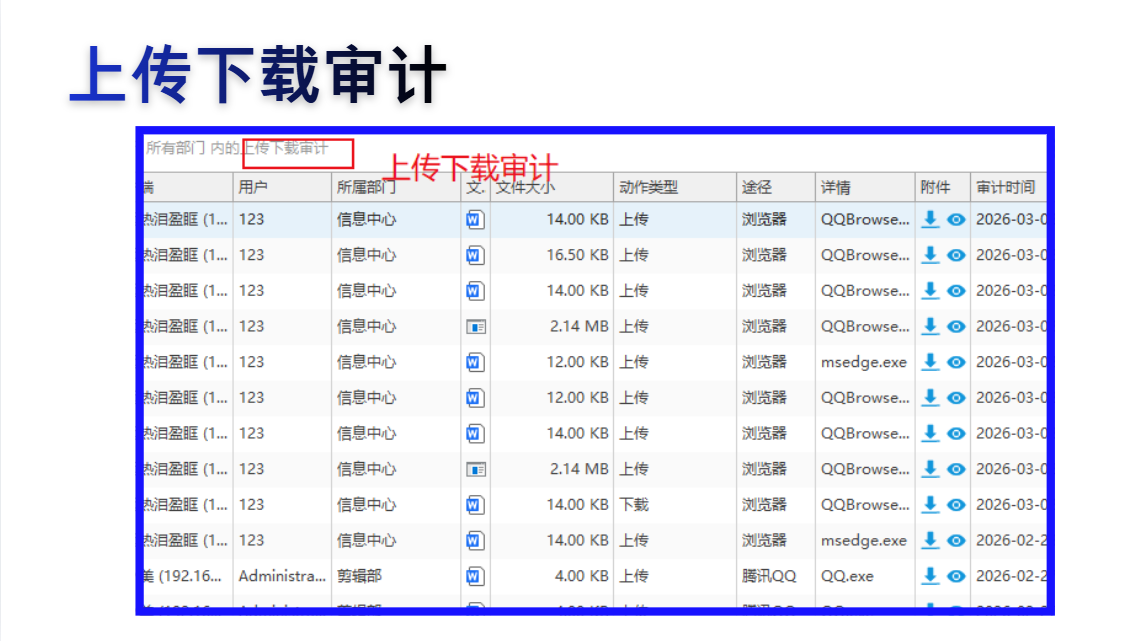Click Word file icon in 16.50 KB row

(475, 255)
